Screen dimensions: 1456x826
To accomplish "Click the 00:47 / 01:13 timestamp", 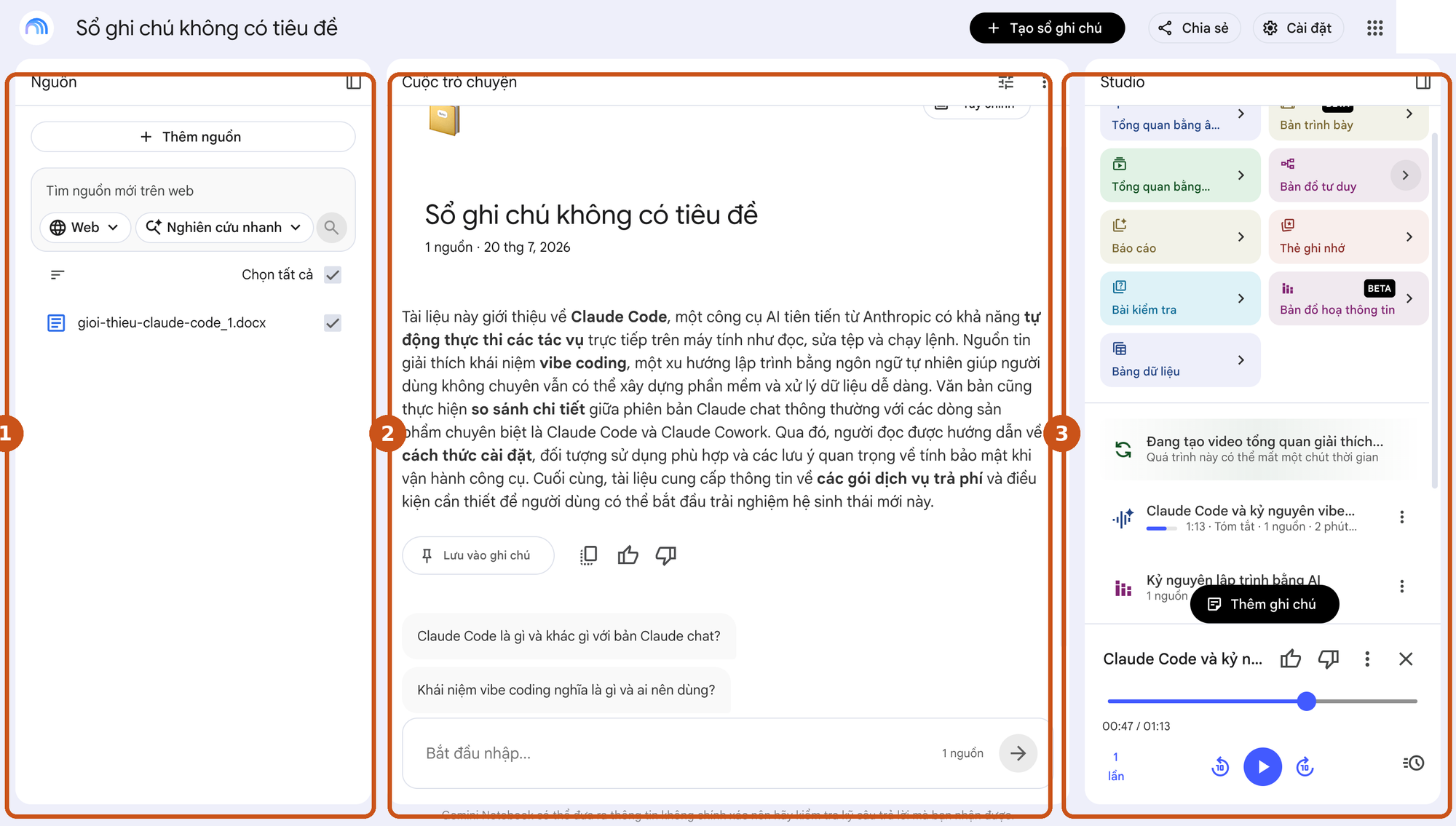I will pos(1136,726).
